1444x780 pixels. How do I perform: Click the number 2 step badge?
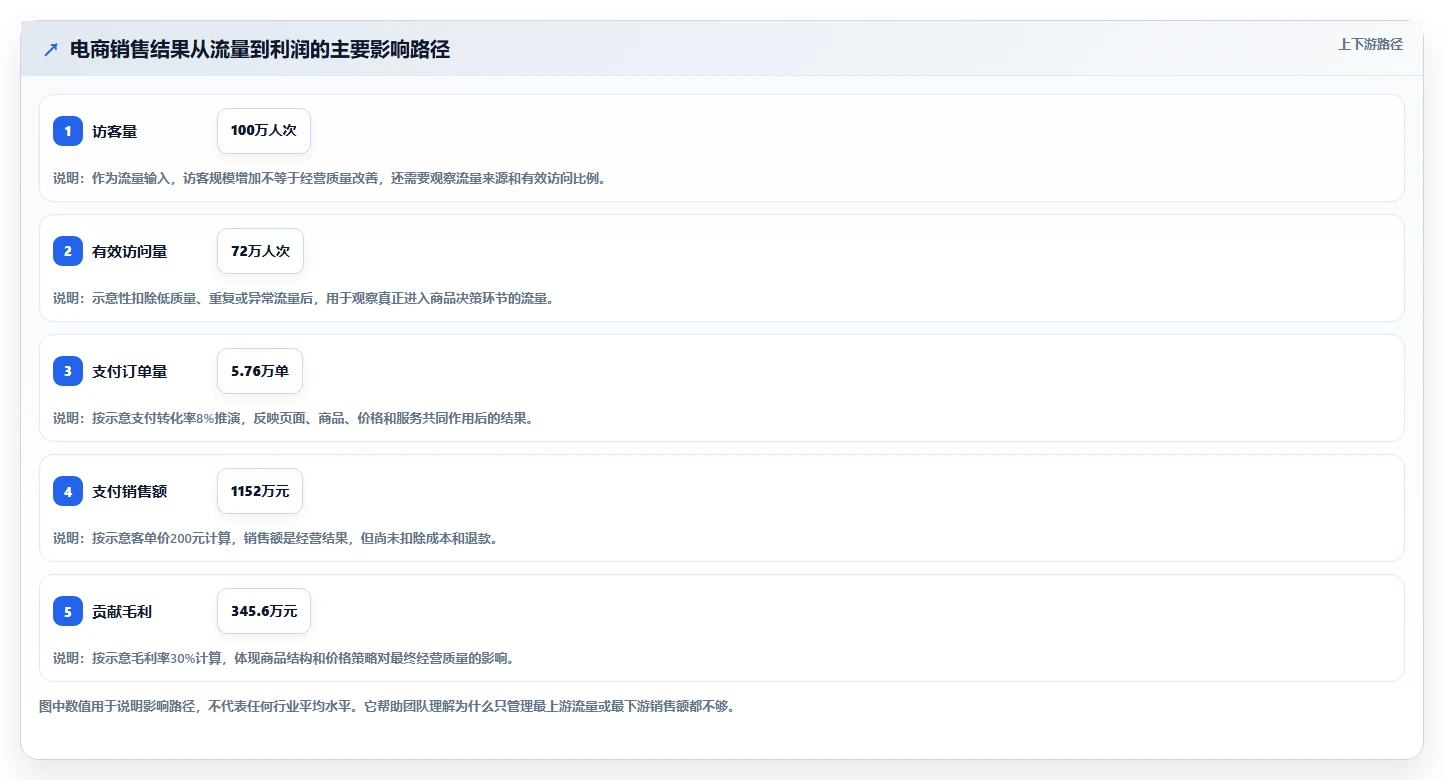[68, 251]
